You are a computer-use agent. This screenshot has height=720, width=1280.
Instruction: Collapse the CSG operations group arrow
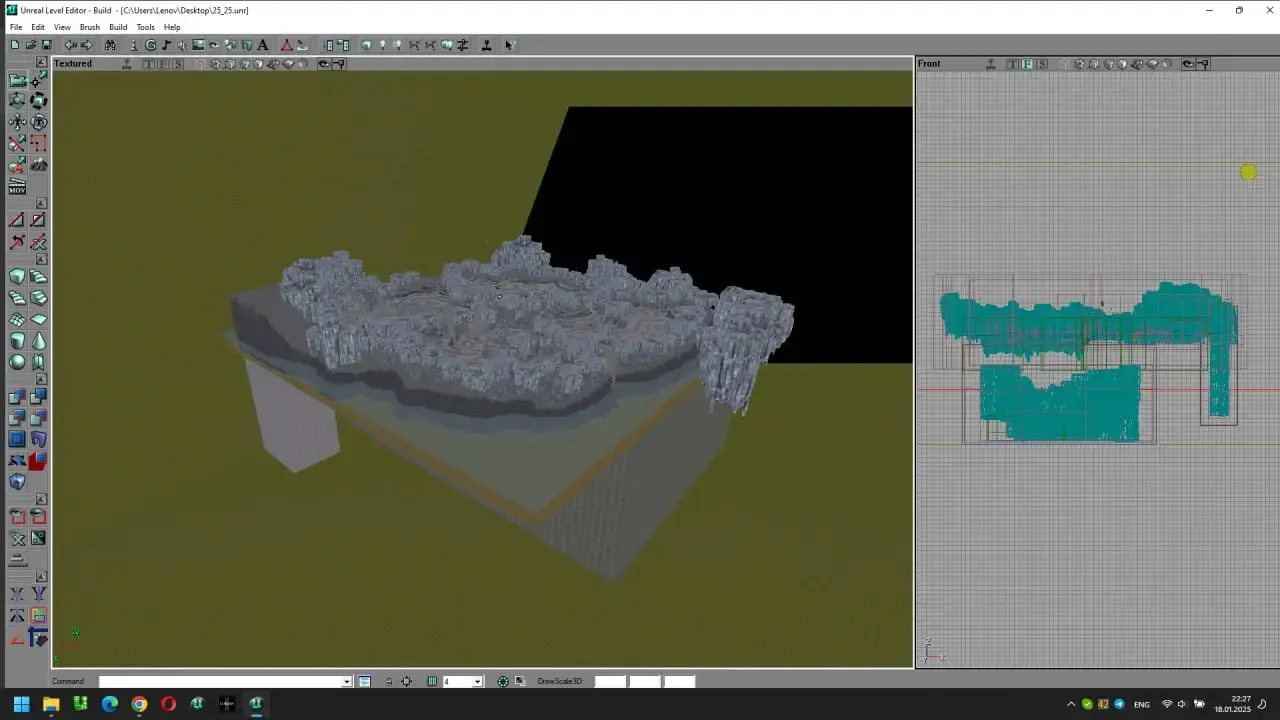(x=41, y=379)
